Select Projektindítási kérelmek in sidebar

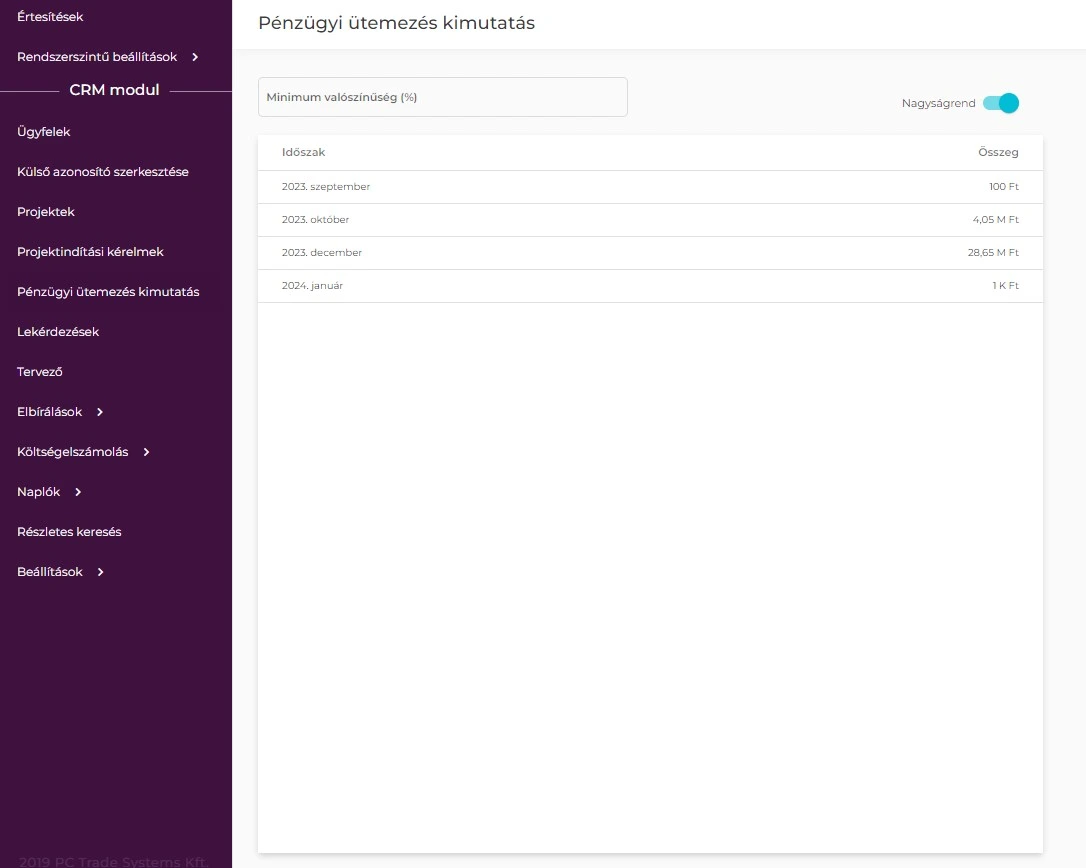coord(90,252)
